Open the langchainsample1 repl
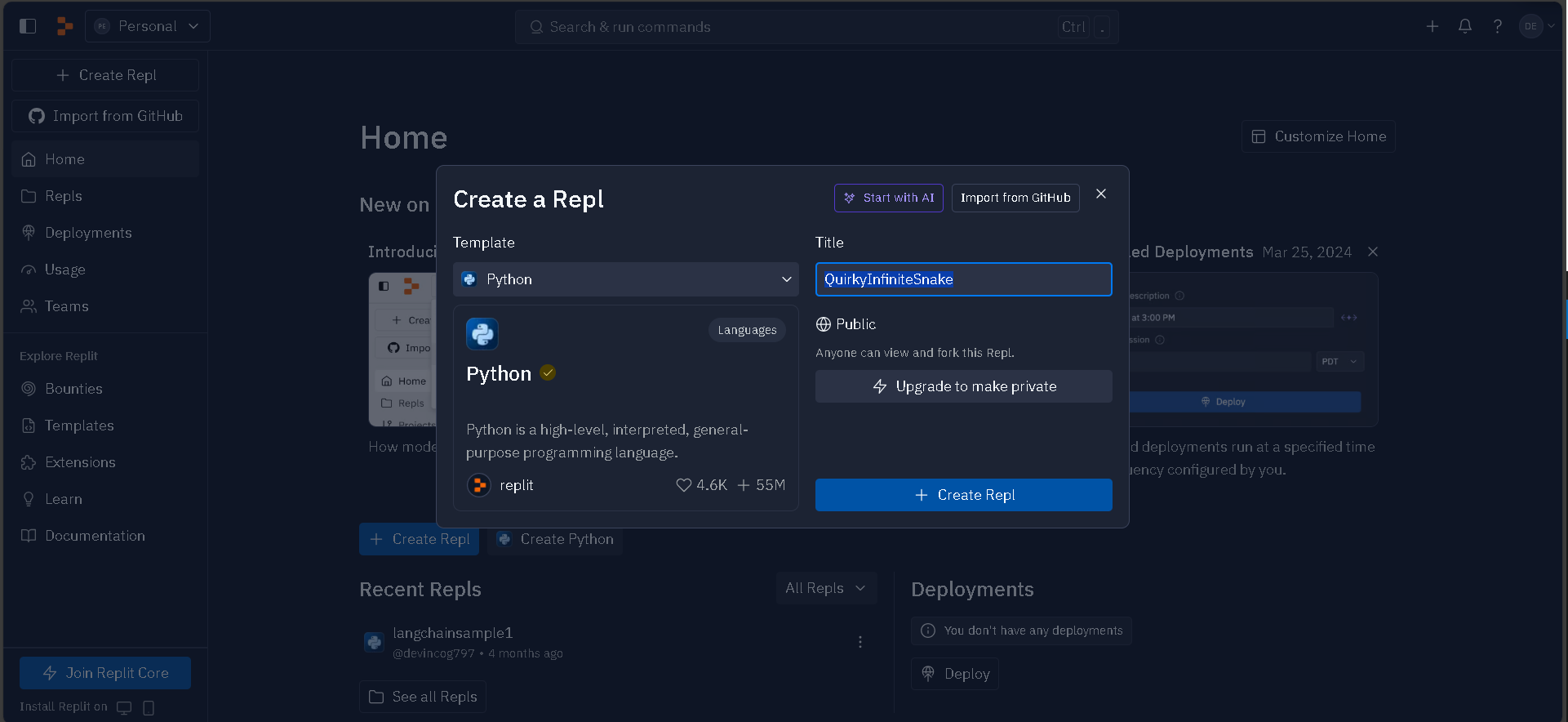 coord(453,633)
